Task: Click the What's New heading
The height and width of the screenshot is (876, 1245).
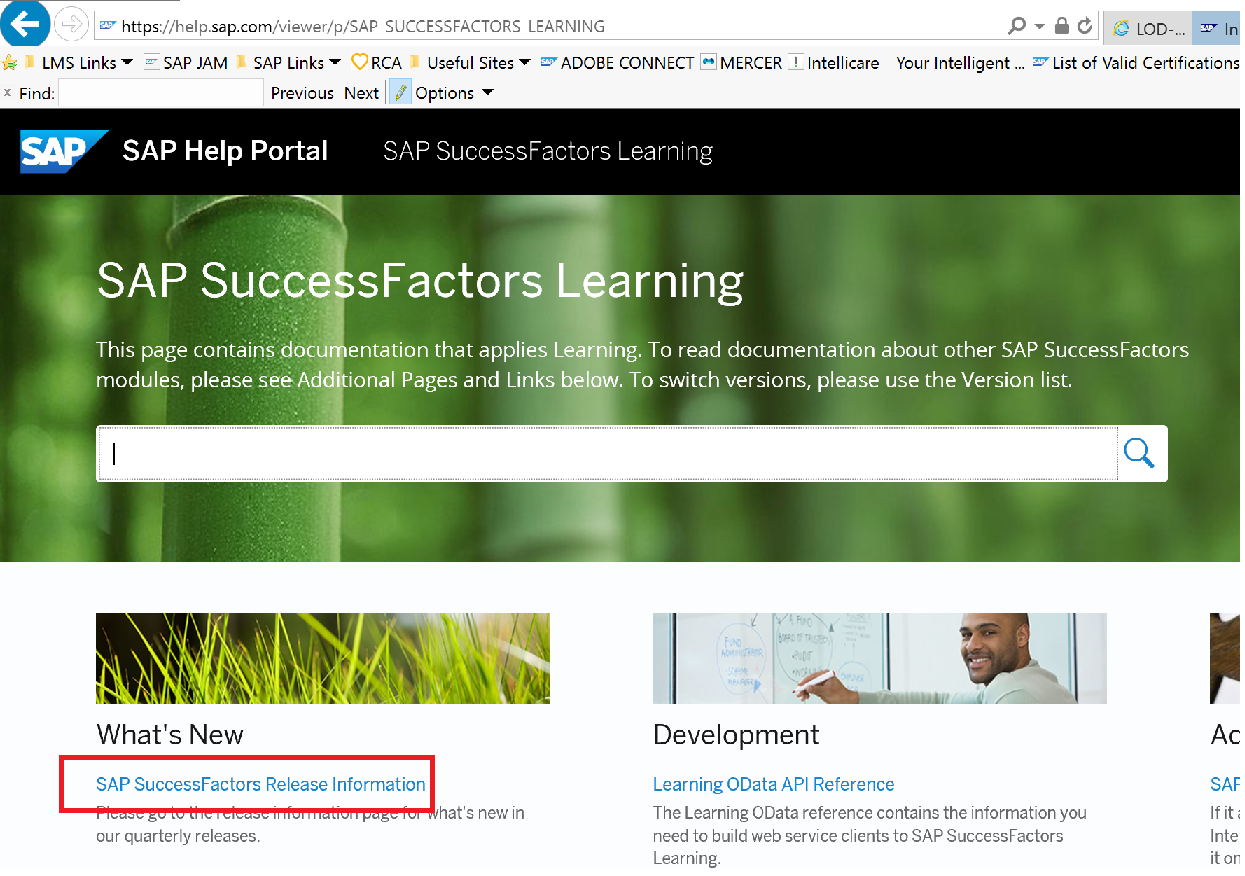Action: pyautogui.click(x=170, y=735)
